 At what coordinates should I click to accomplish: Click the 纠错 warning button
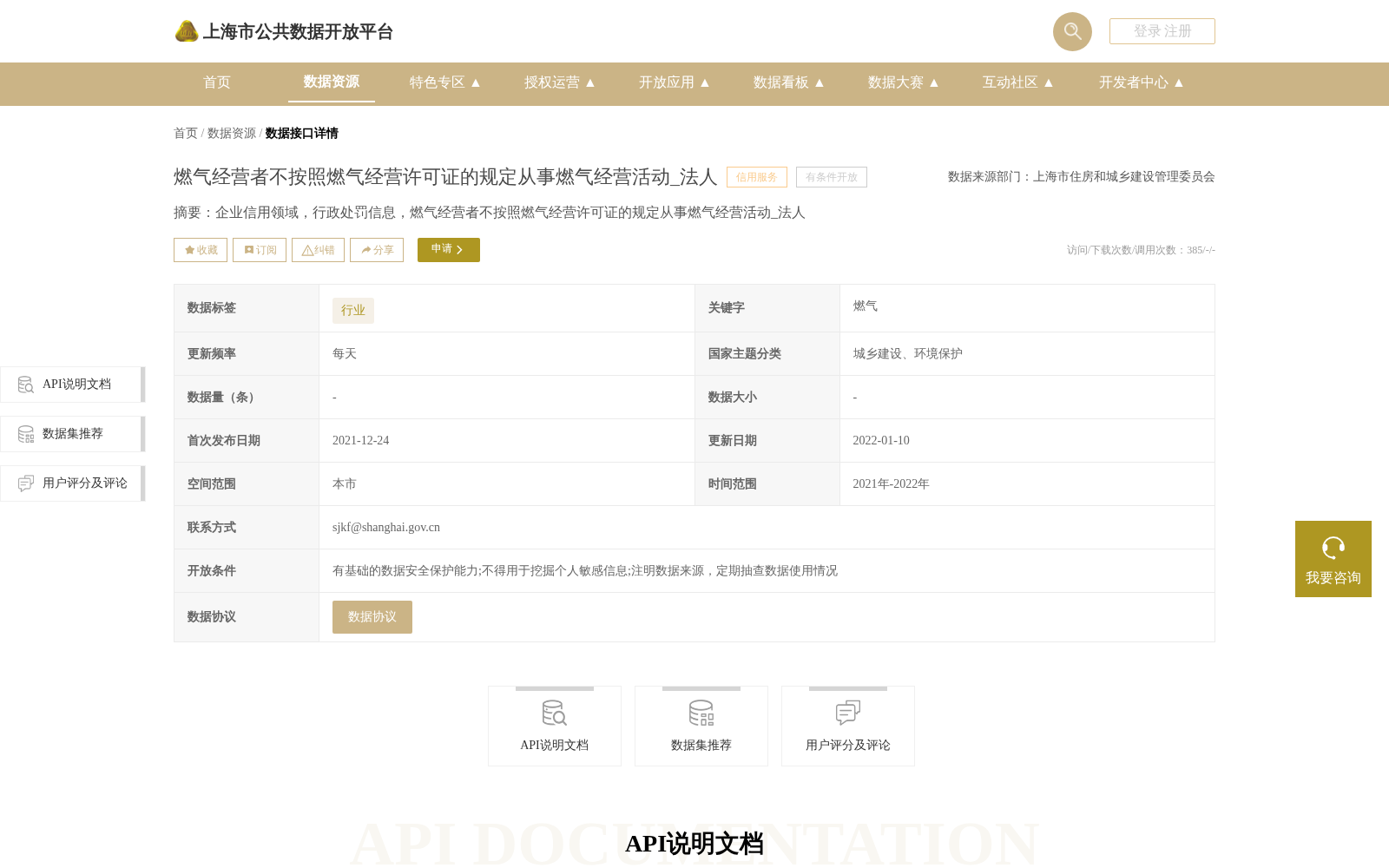(318, 250)
